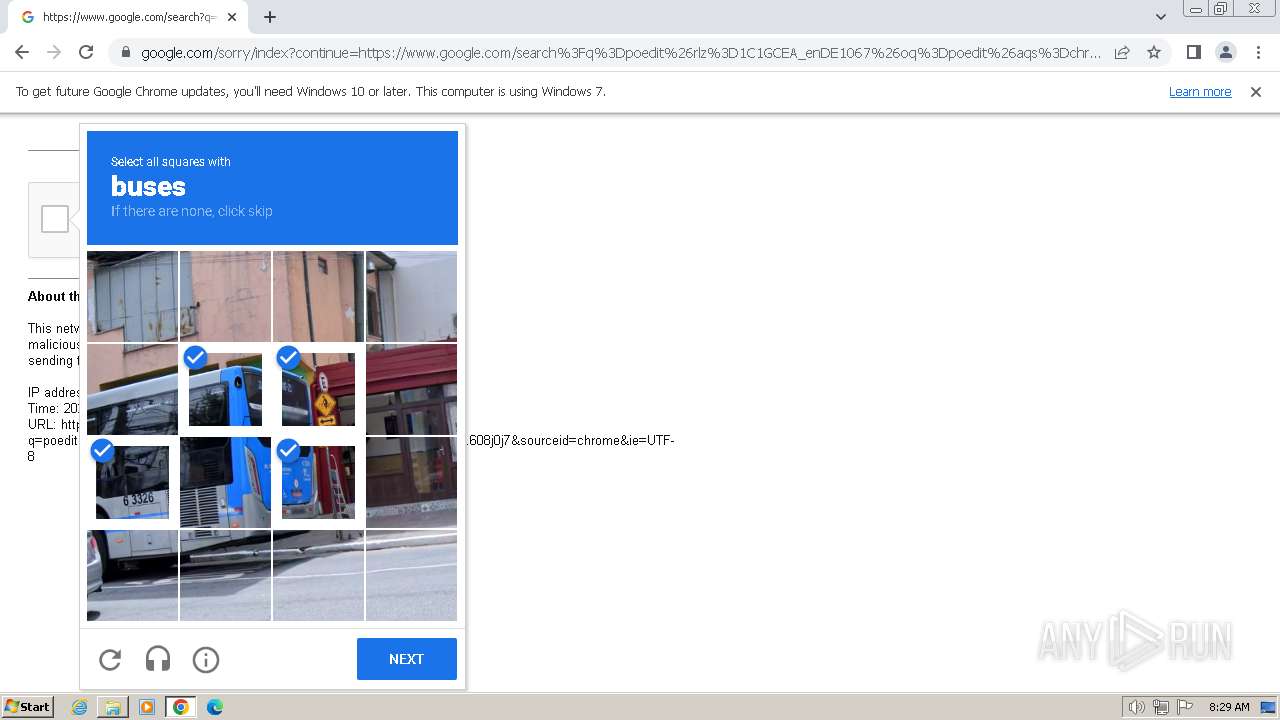
Task: Open network status tray icon
Action: 1161,707
